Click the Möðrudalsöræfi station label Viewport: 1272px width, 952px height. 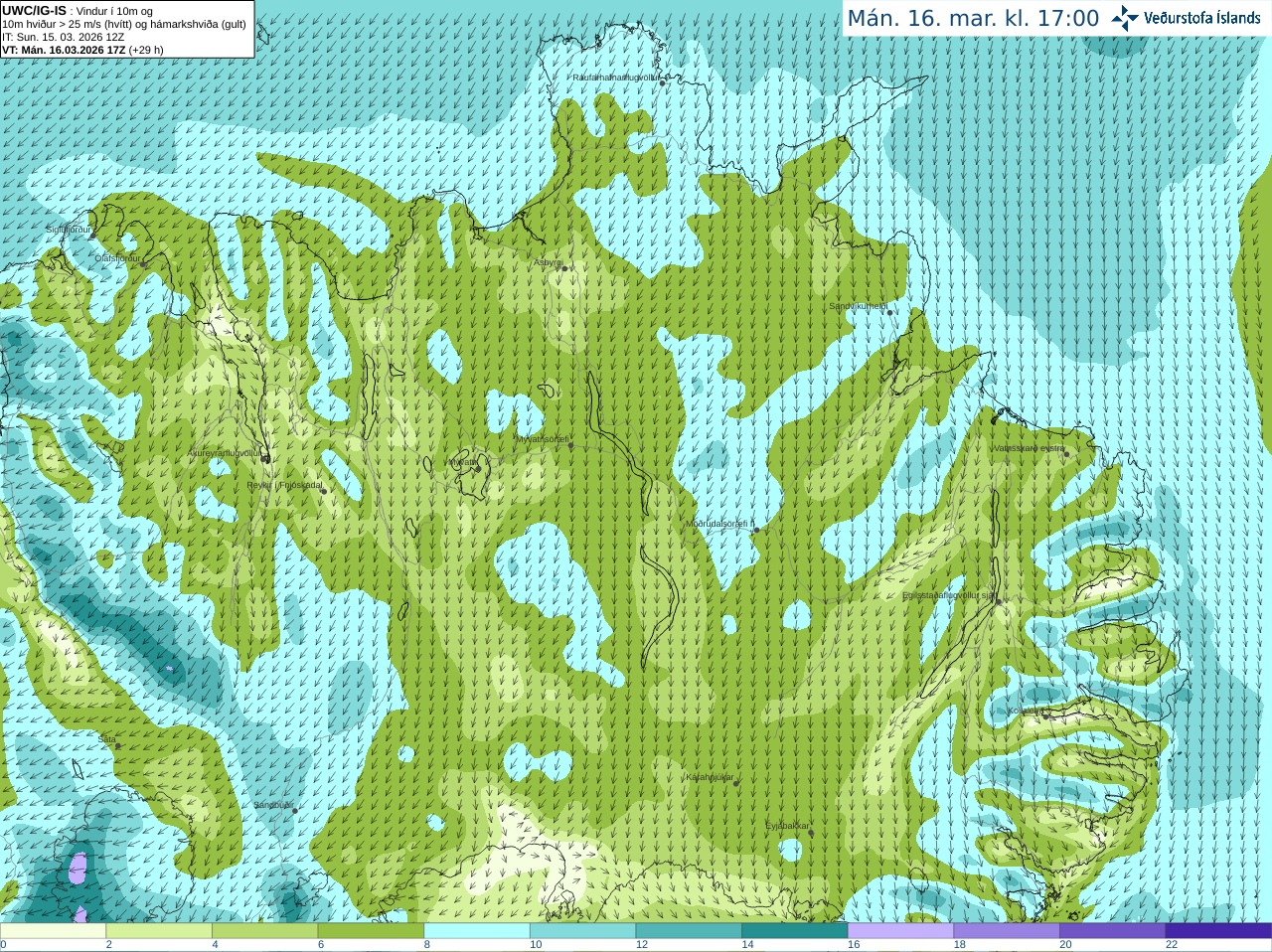pos(718,524)
